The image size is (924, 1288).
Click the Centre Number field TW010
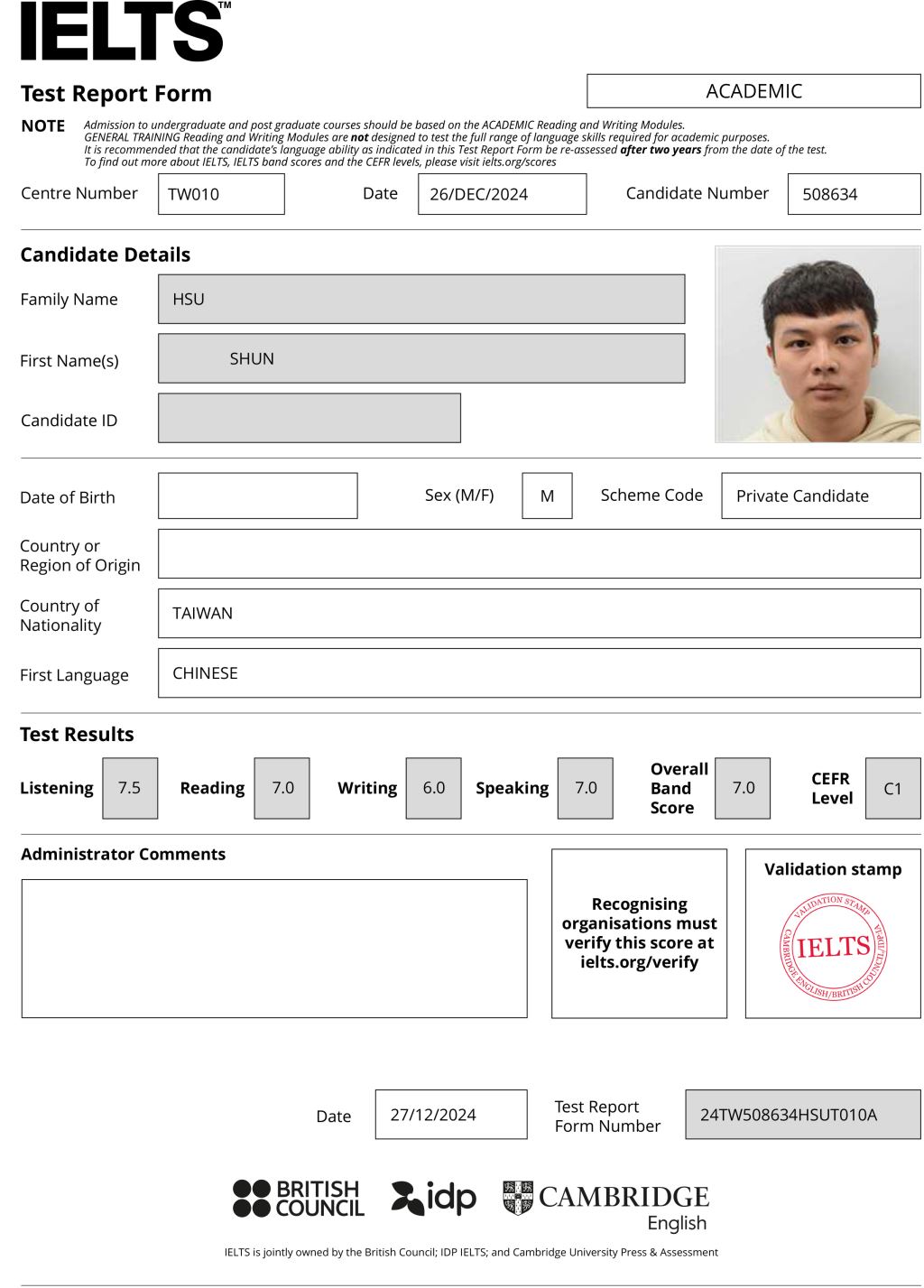[221, 194]
